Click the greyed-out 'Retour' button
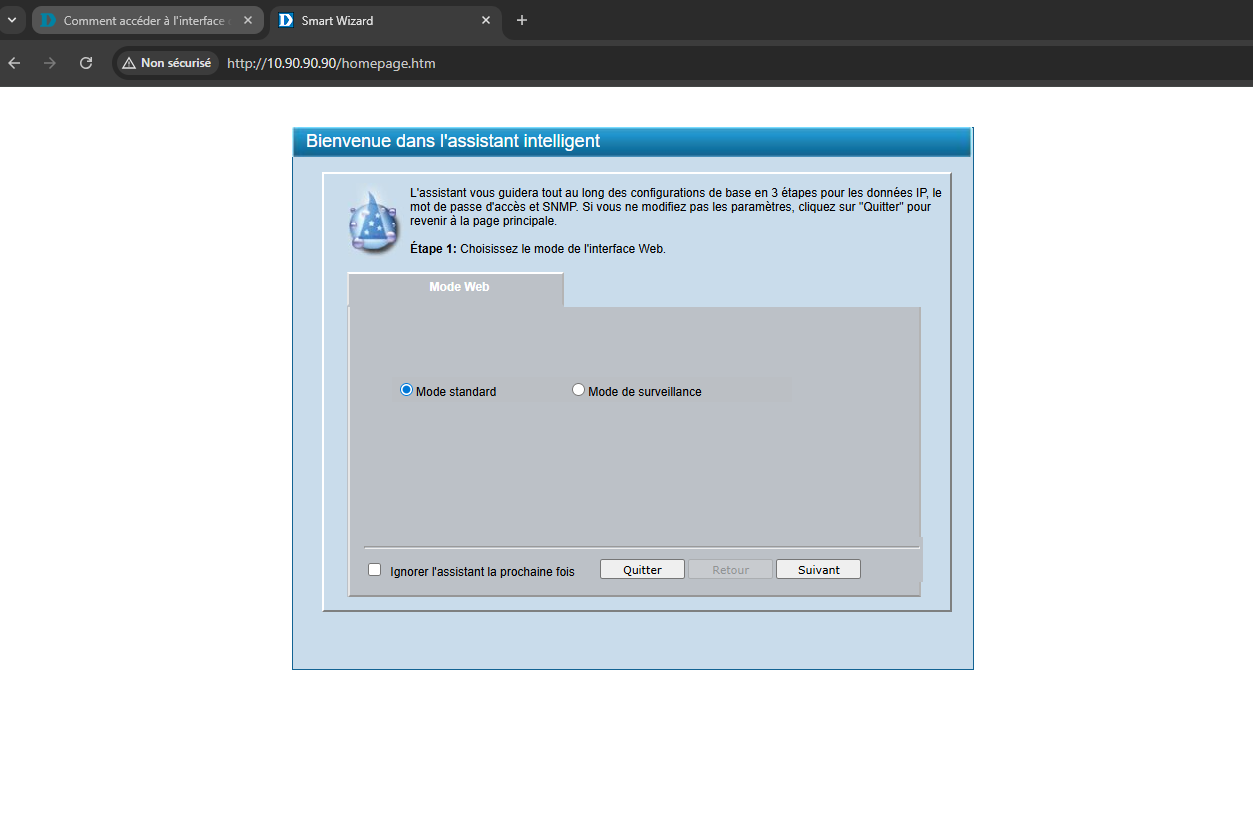Viewport: 1253px width, 818px height. tap(730, 570)
